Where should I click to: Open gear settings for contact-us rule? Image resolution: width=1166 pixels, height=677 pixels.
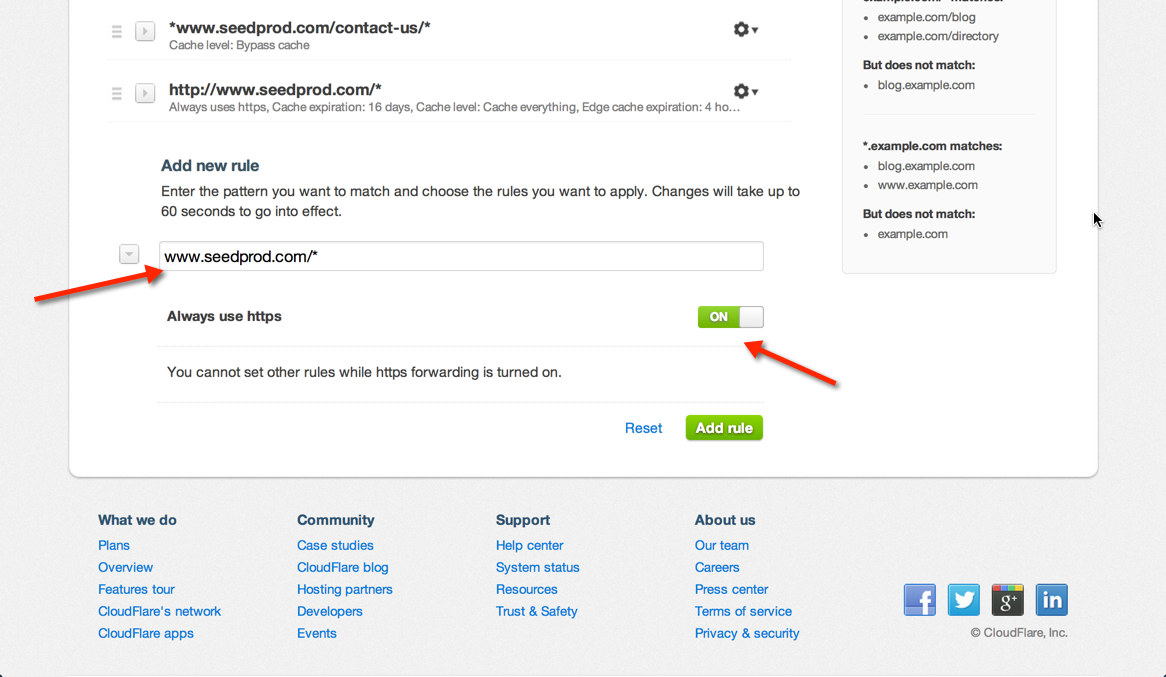click(x=745, y=30)
